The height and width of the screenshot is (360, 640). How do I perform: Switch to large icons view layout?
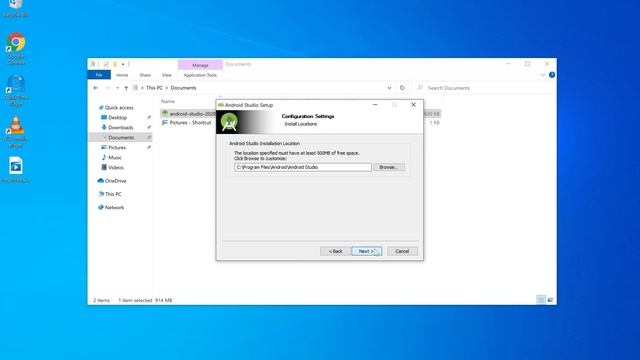[x=550, y=300]
